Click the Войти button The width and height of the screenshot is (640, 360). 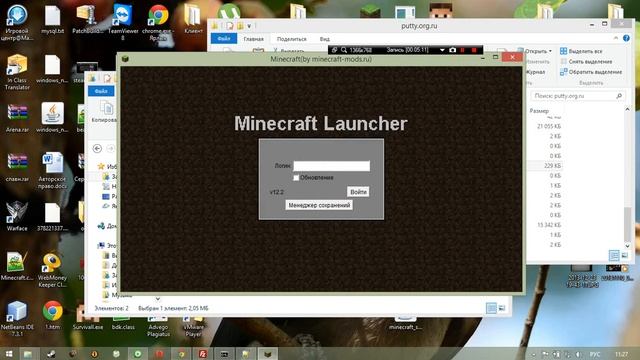pos(358,192)
